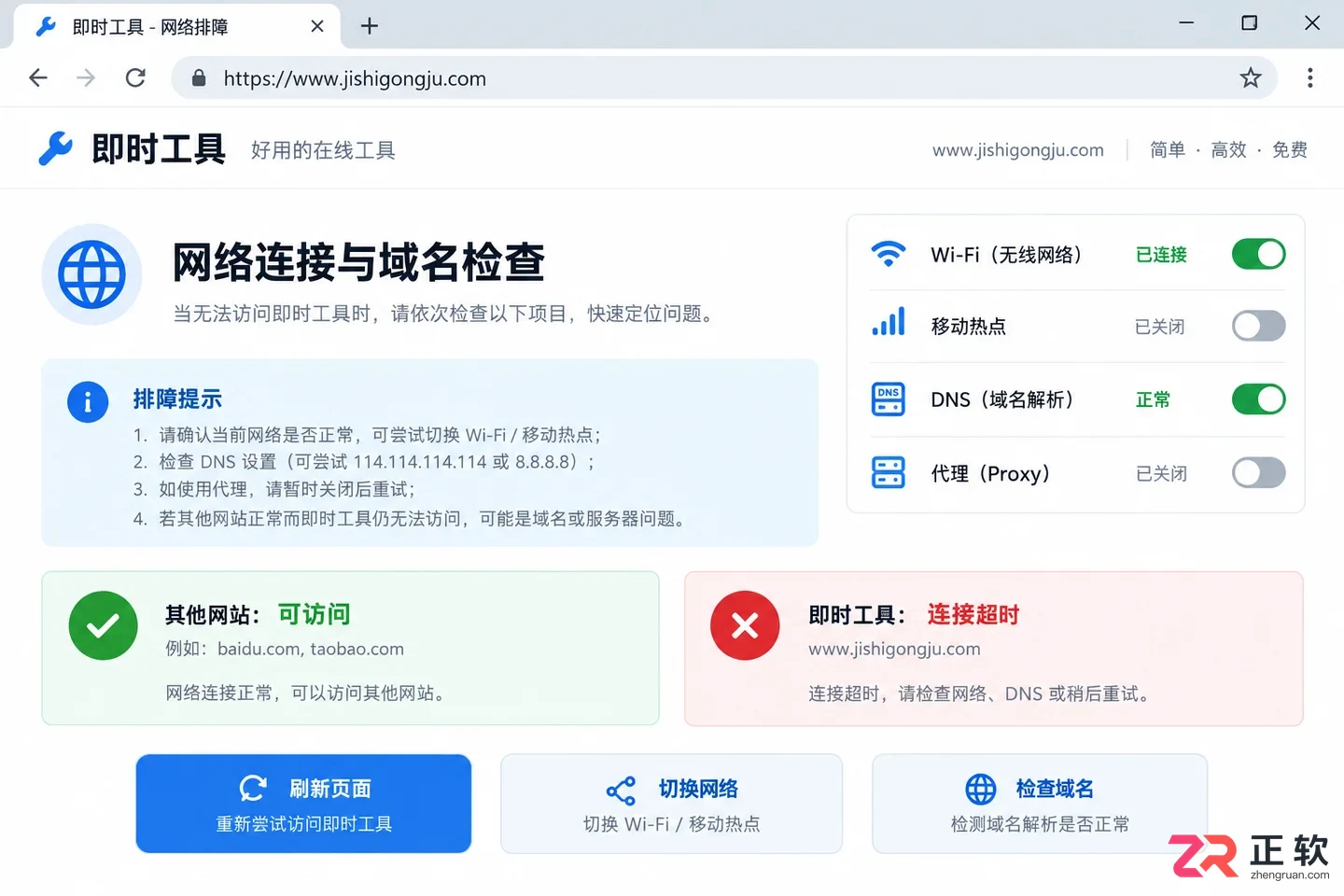Click www.jishigongju.com under 连接超时

[x=894, y=649]
